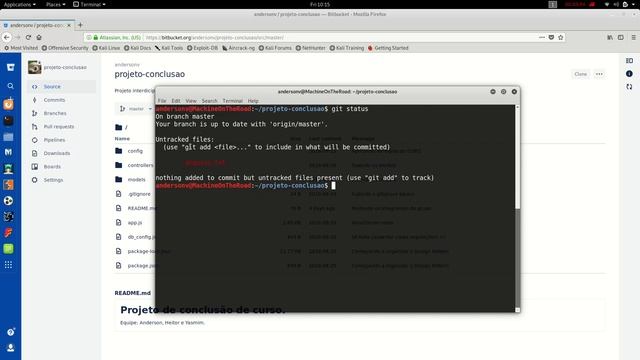Viewport: 640px width, 360px height.
Task: Open the Files folder icon in dock
Action: coord(8,137)
